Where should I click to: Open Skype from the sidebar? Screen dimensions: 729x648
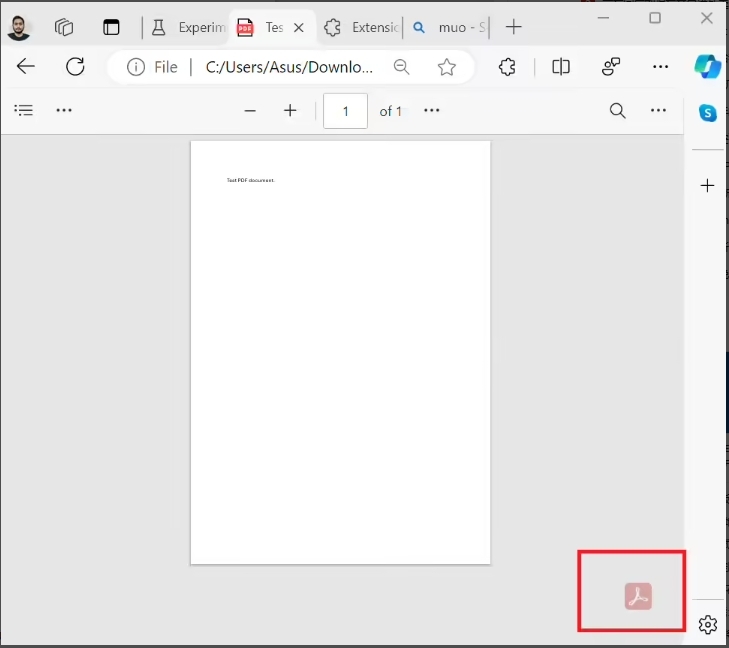pyautogui.click(x=708, y=113)
